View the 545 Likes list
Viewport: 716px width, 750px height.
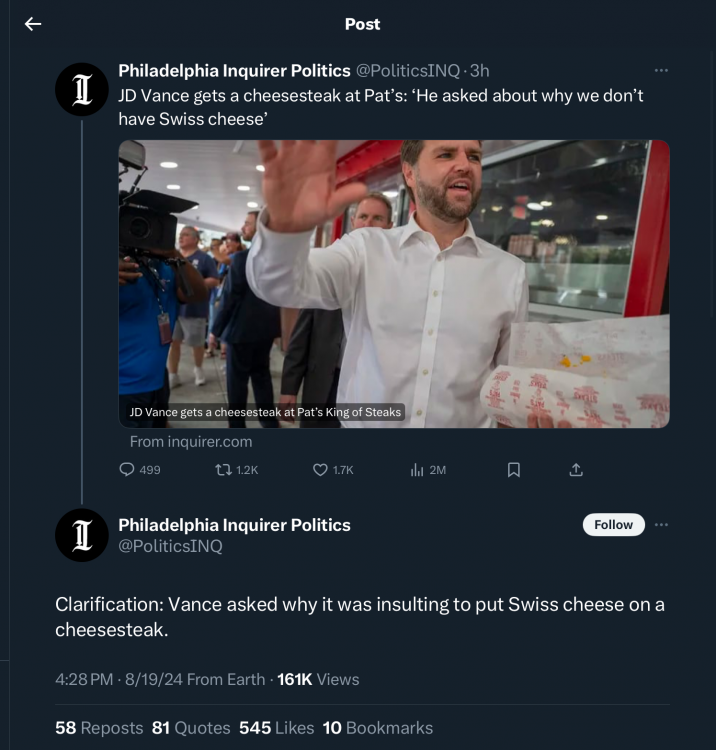(277, 728)
